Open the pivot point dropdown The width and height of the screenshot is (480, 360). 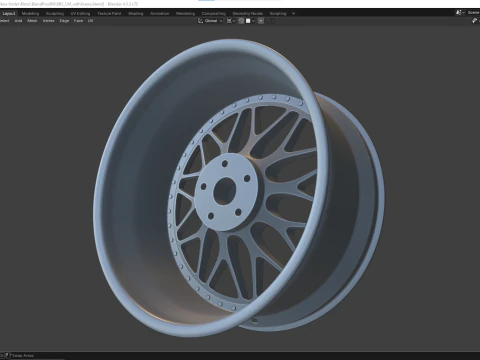[231, 21]
